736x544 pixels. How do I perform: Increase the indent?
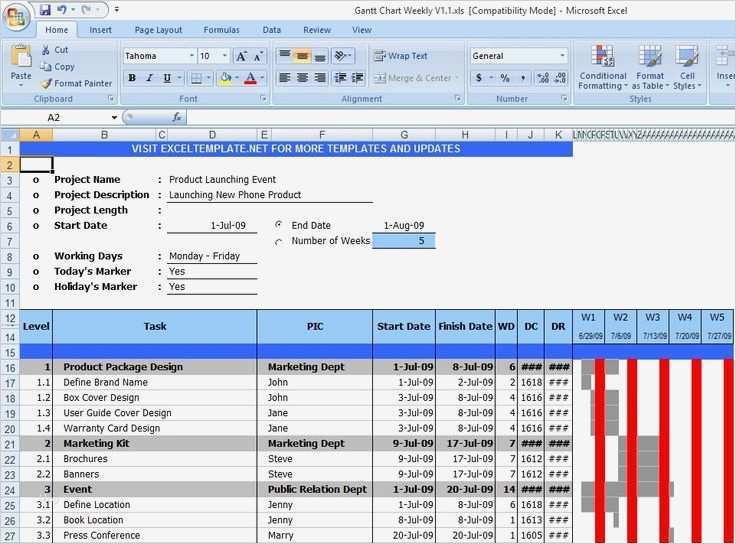tap(358, 78)
